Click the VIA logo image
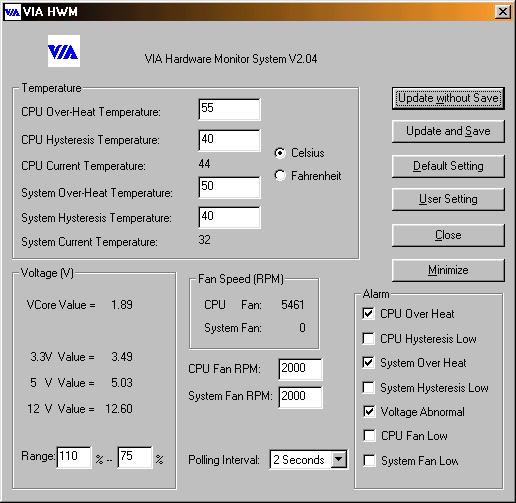 [64, 51]
